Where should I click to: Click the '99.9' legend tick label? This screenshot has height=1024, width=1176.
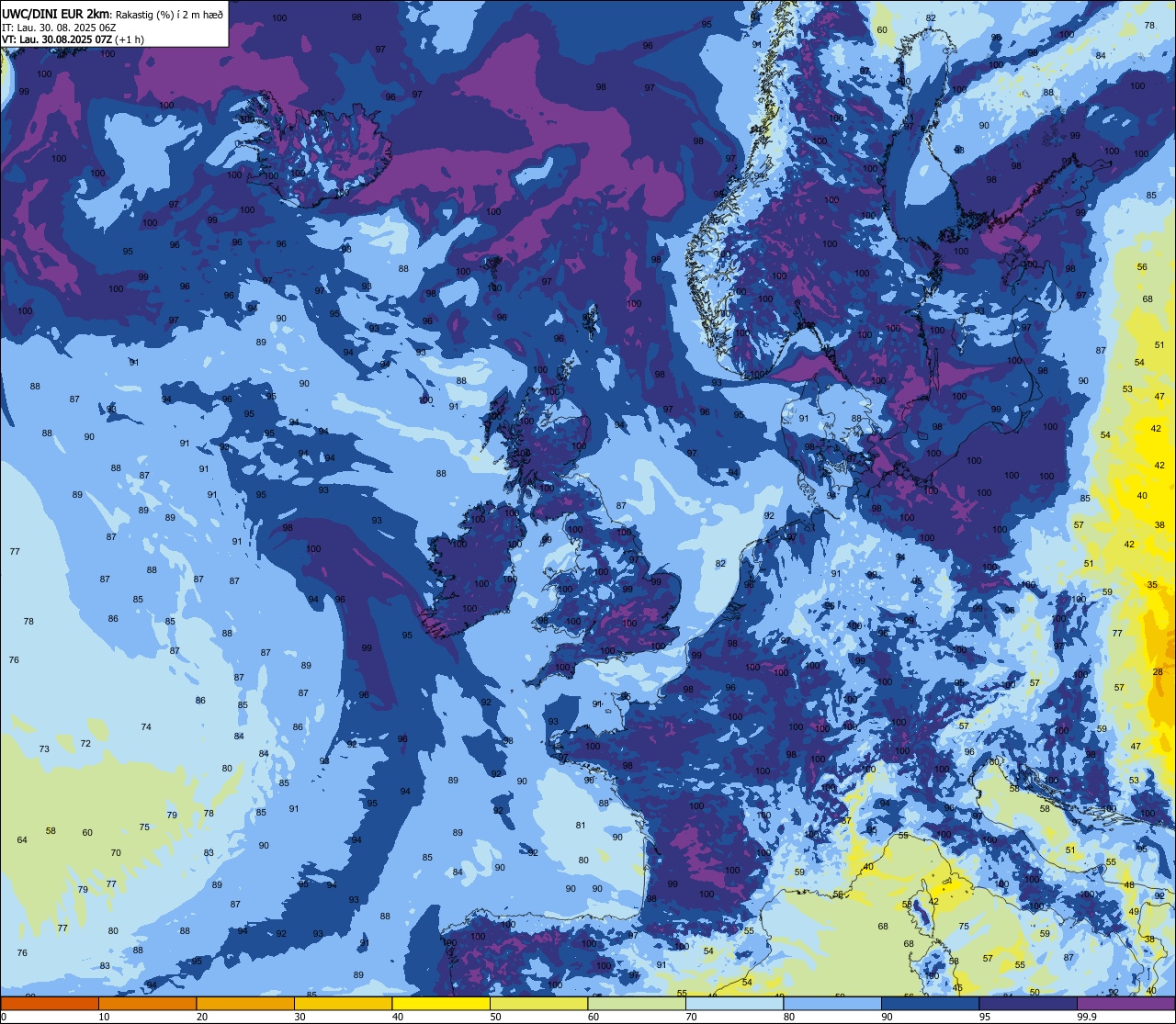tap(1087, 1017)
